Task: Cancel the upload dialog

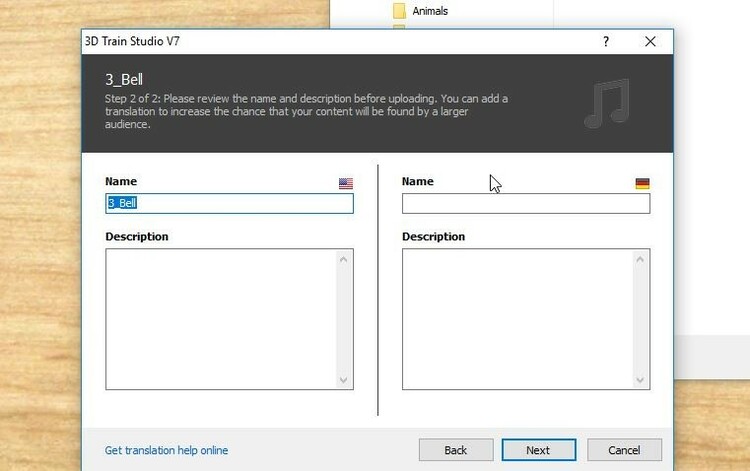Action: coord(624,450)
